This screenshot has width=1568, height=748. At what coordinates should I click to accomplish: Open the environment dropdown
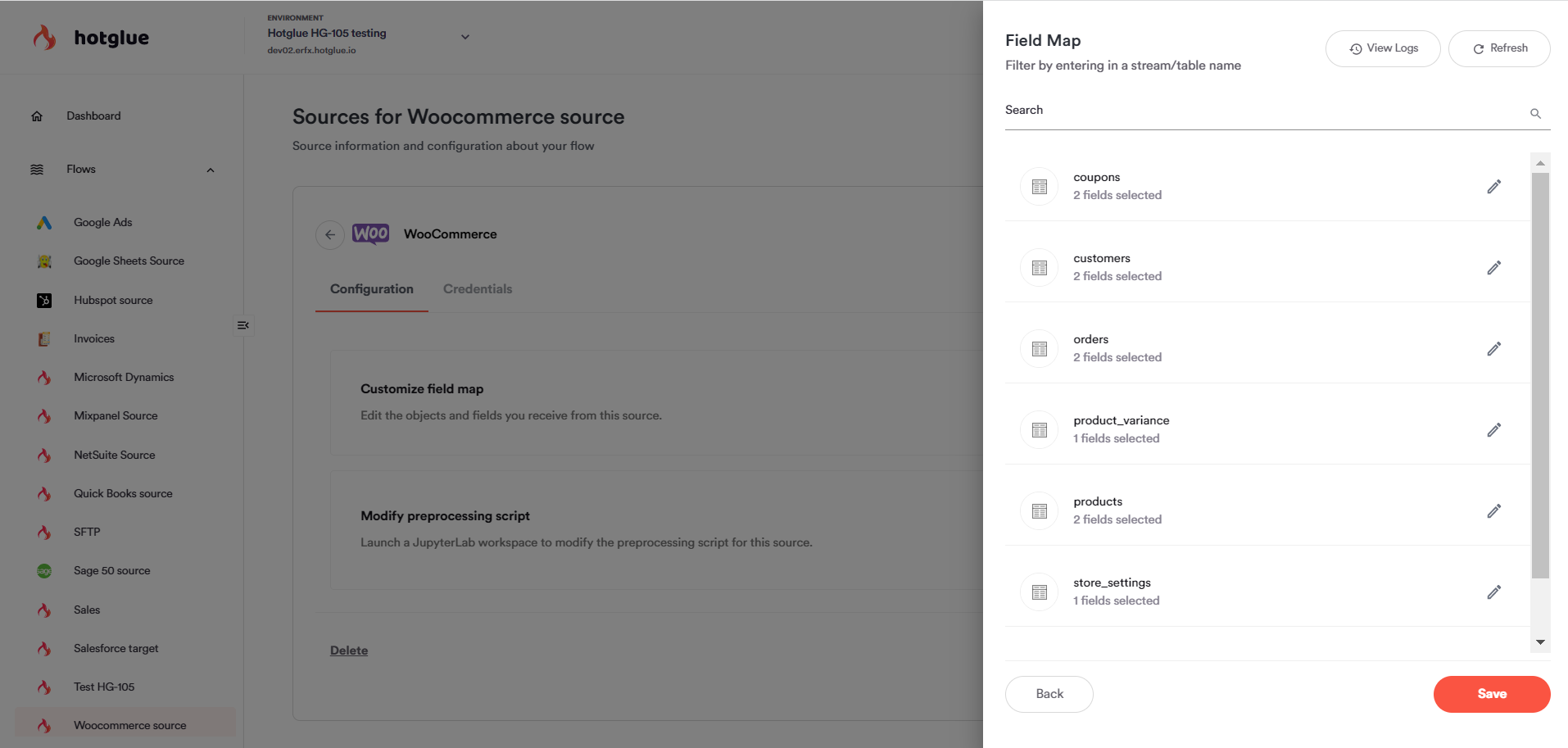(465, 37)
